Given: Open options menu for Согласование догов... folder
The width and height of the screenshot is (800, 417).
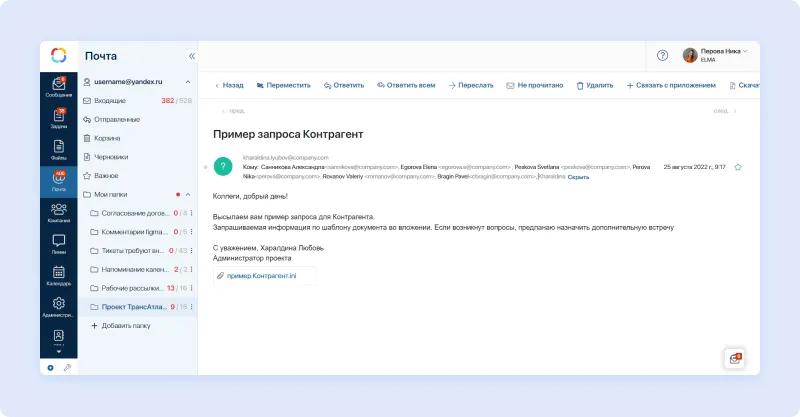Looking at the screenshot, I should pyautogui.click(x=191, y=213).
